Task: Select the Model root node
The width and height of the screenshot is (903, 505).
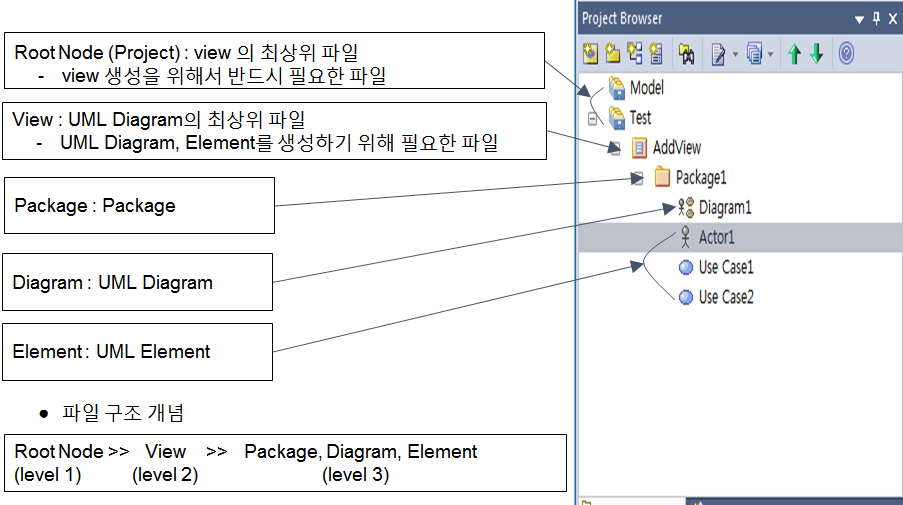Action: (x=647, y=88)
